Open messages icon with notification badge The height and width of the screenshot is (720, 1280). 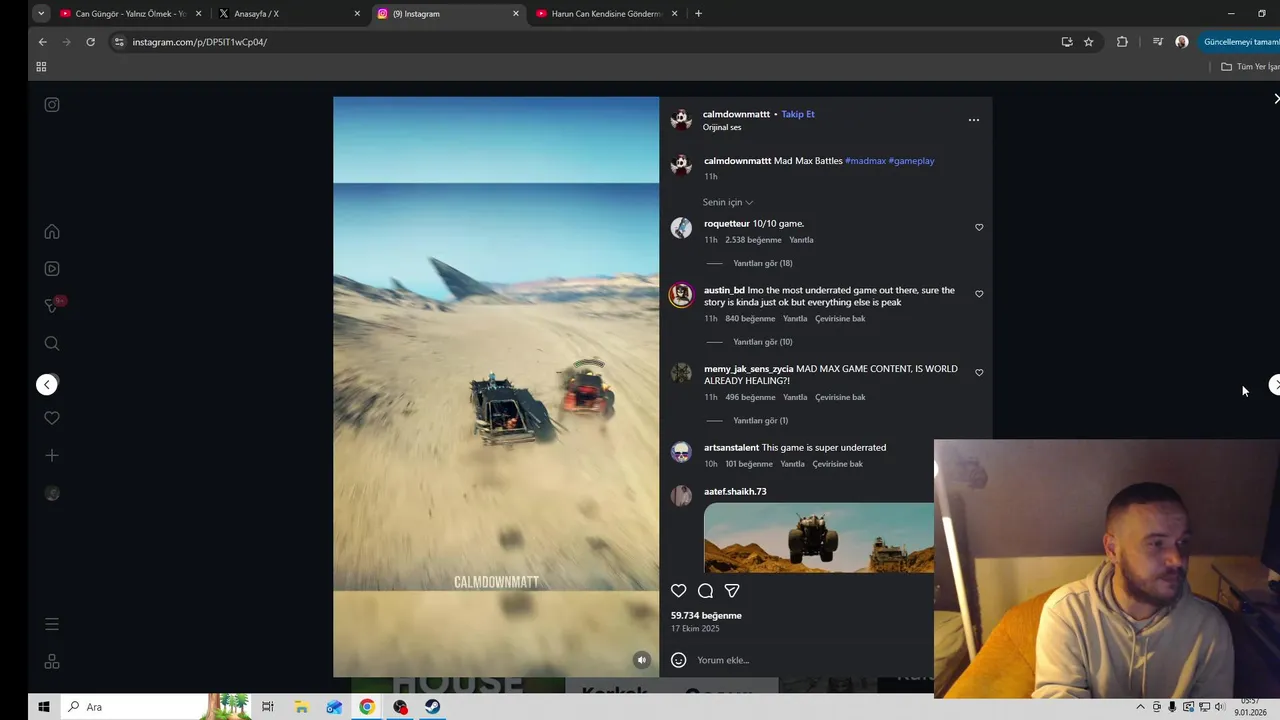click(x=54, y=305)
